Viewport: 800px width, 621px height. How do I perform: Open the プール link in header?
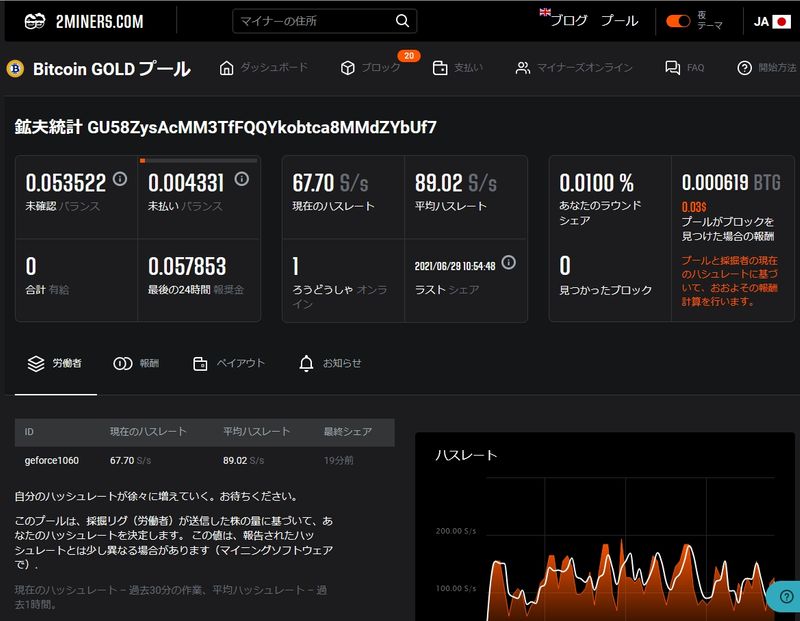[x=619, y=21]
